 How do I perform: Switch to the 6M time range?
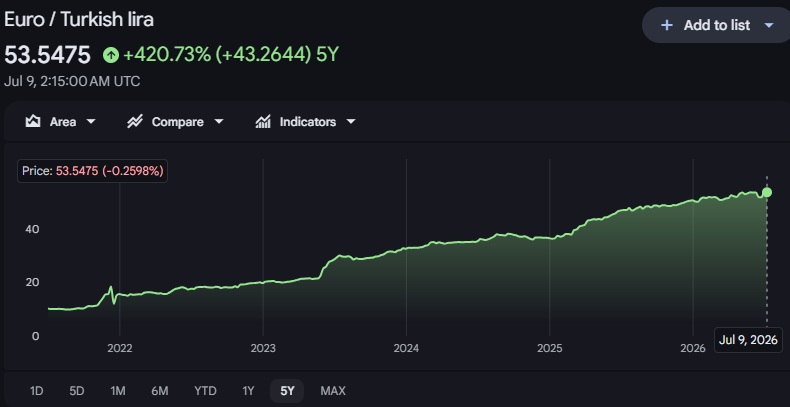(x=159, y=391)
